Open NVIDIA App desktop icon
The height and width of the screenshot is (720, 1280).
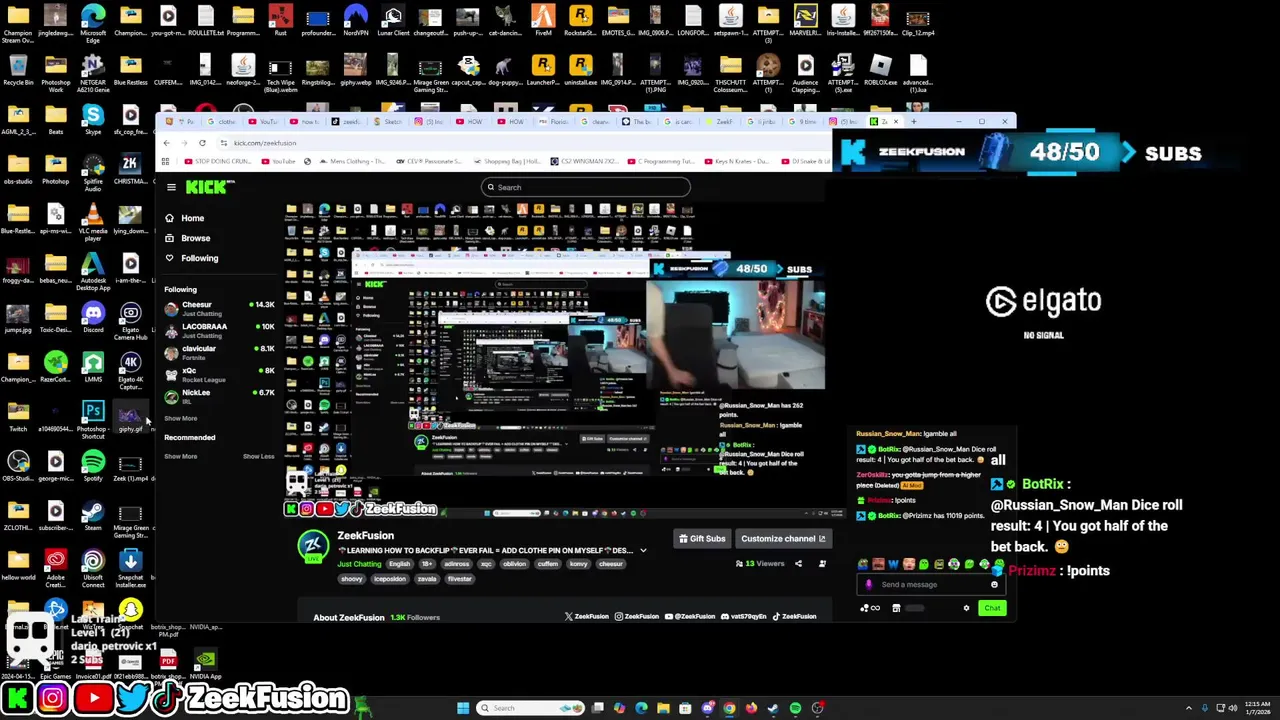point(205,664)
